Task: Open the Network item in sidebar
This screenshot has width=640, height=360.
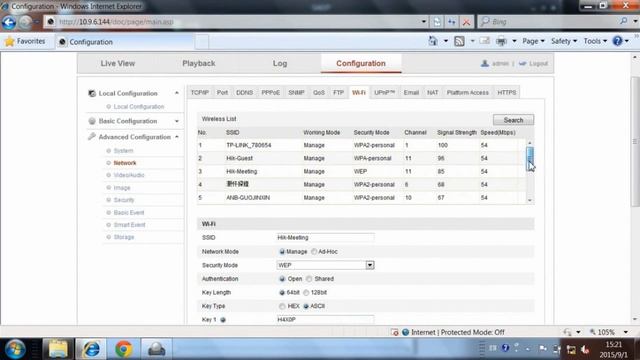Action: pos(125,163)
